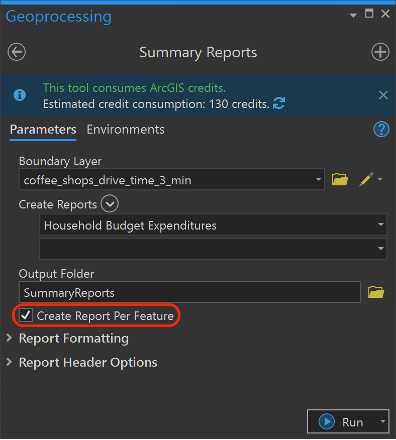Screen dimensions: 396x440
Task: Click the add-to-favorites plus icon
Action: 380,52
